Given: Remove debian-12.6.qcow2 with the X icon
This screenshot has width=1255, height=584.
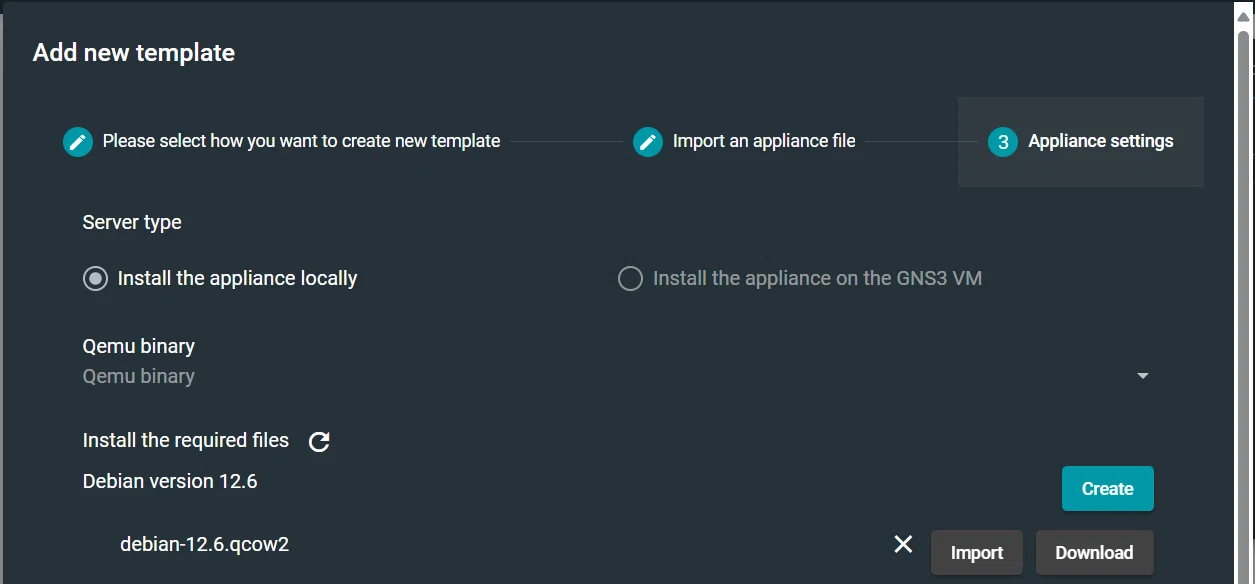Looking at the screenshot, I should pyautogui.click(x=903, y=544).
